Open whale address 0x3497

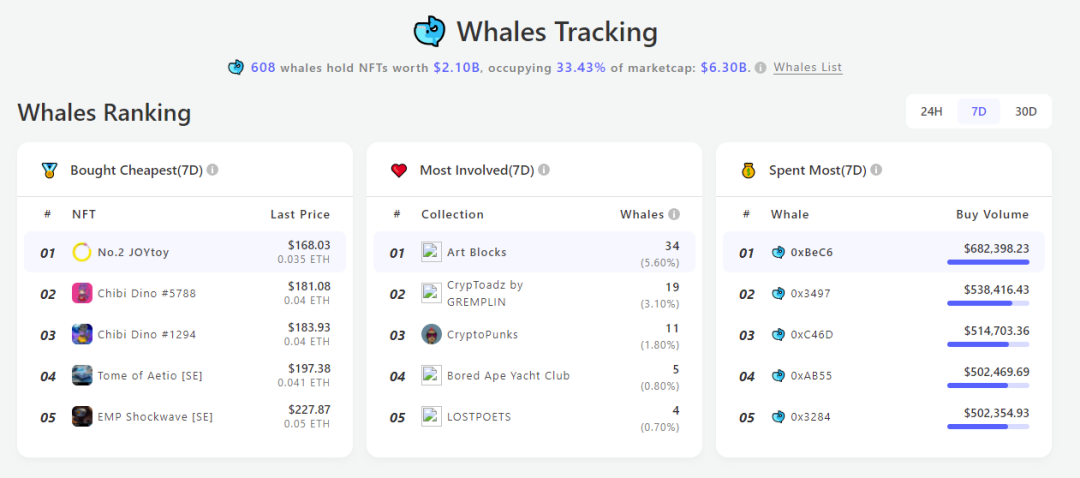click(x=811, y=293)
